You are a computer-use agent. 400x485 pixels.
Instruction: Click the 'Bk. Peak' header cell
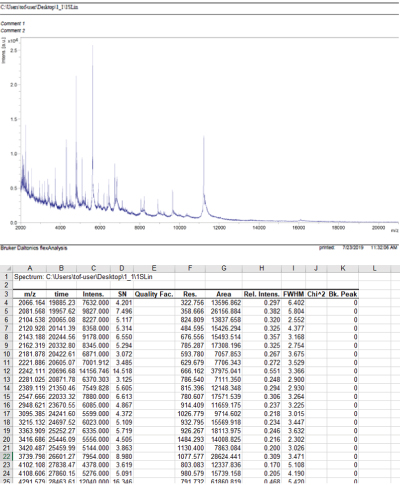pos(343,294)
